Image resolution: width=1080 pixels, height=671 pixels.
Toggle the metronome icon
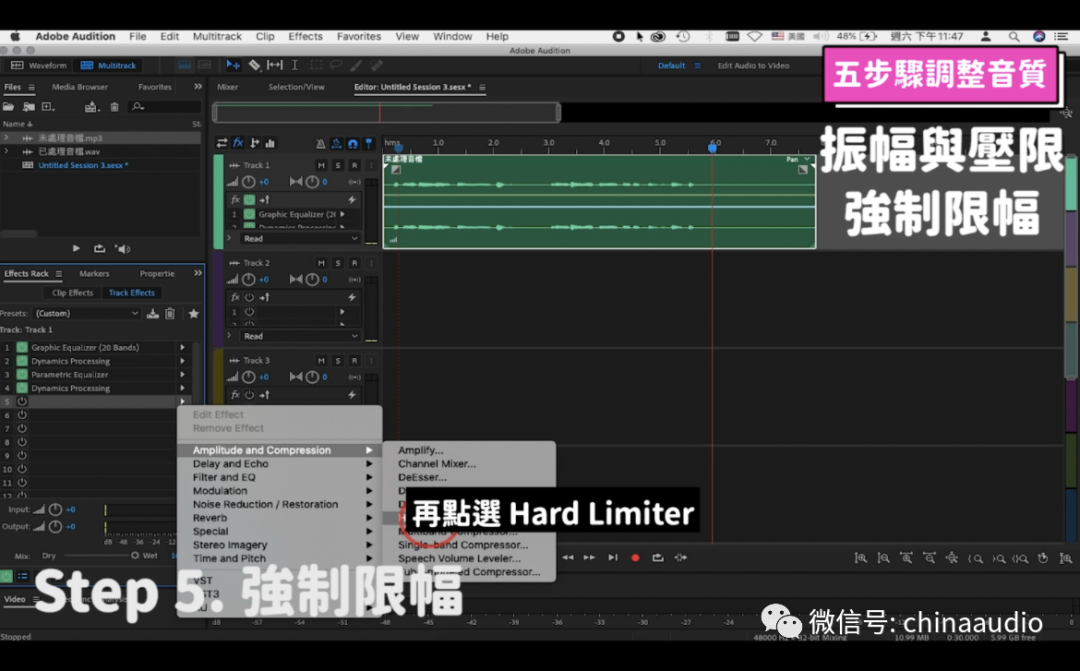pyautogui.click(x=320, y=143)
